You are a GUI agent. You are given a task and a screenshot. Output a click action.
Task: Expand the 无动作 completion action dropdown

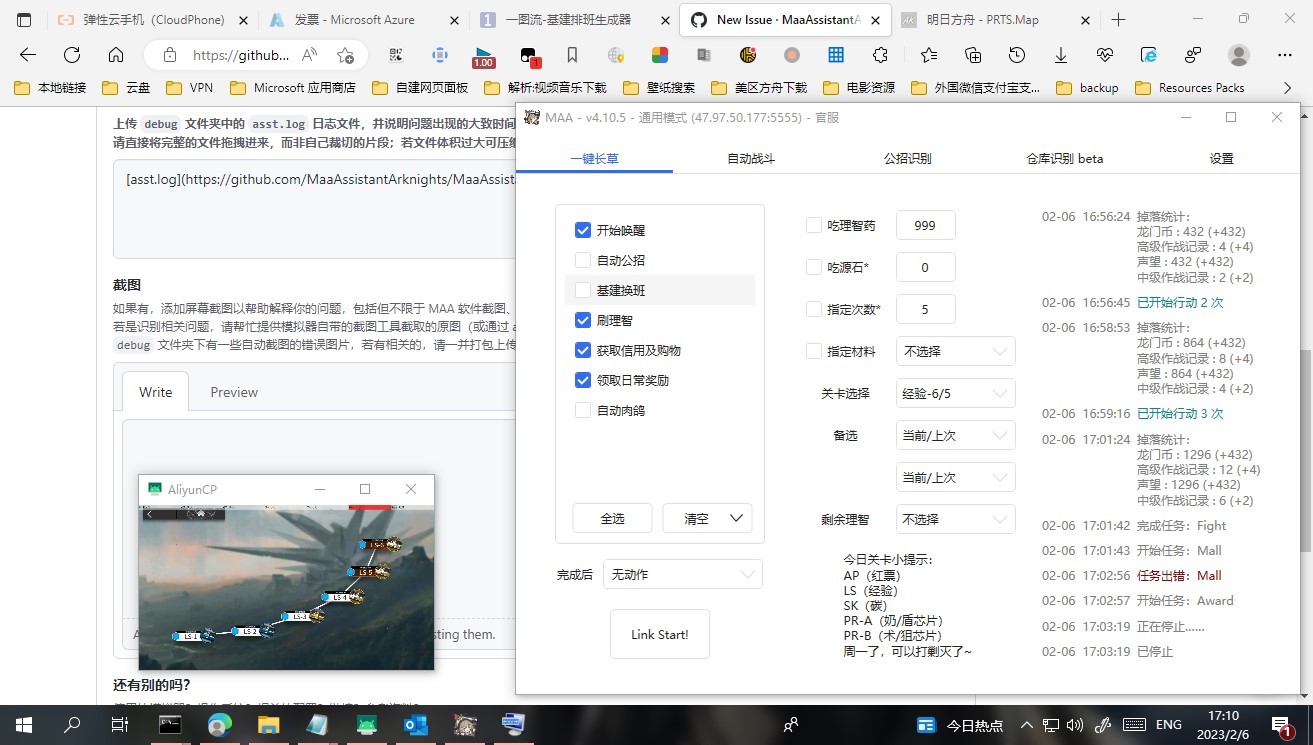(683, 574)
